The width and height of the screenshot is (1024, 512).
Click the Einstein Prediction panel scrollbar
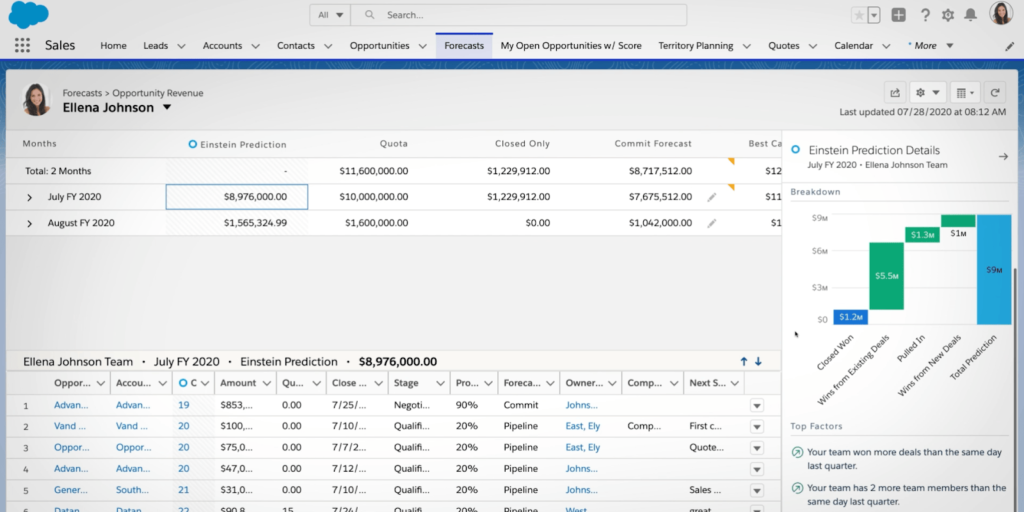tap(1014, 389)
